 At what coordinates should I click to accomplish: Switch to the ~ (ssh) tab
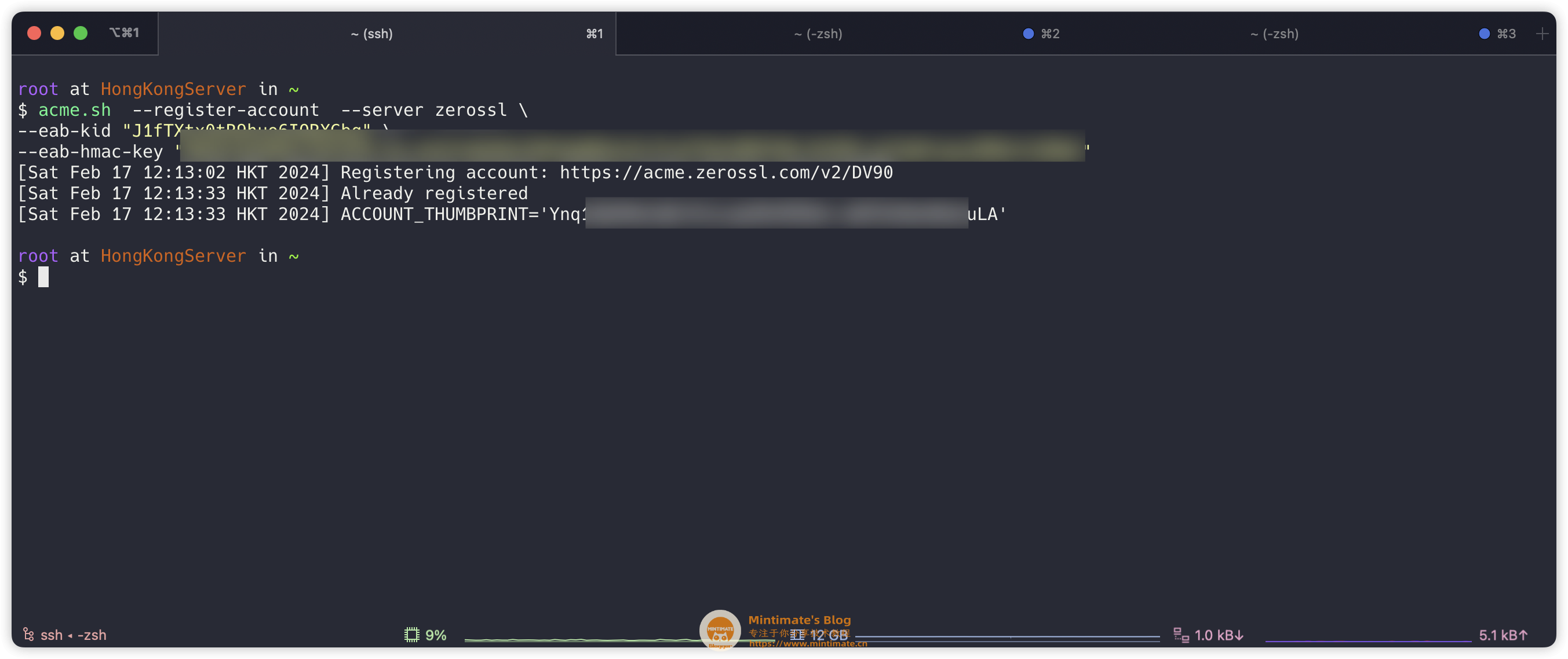[387, 34]
